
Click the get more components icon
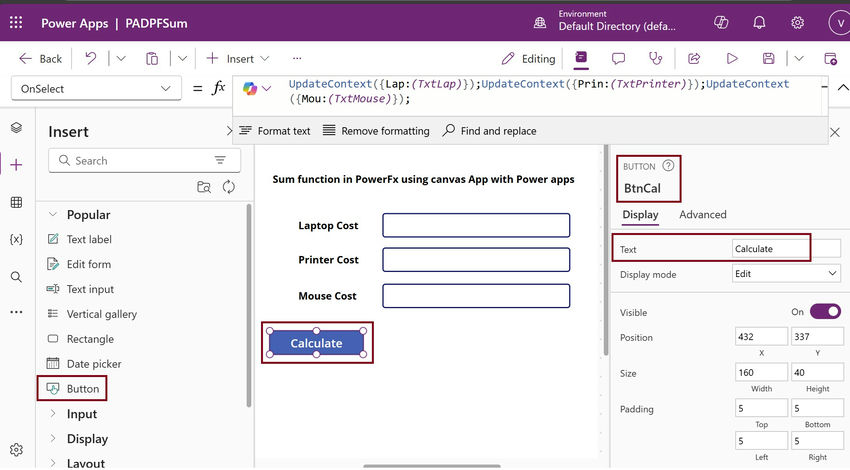[x=204, y=187]
